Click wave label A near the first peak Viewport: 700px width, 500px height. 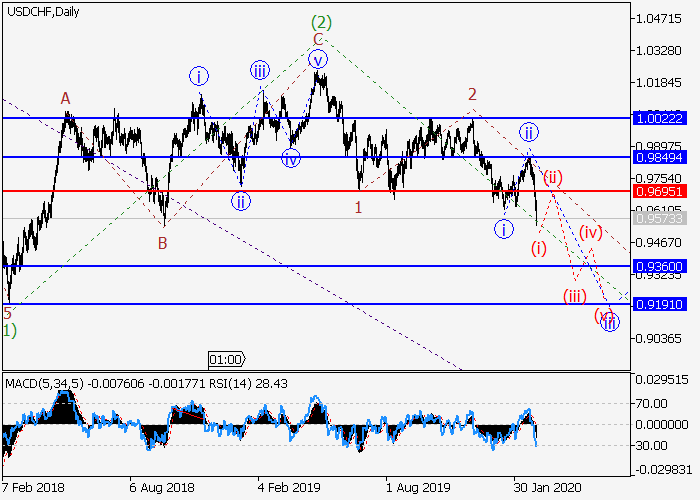[65, 98]
